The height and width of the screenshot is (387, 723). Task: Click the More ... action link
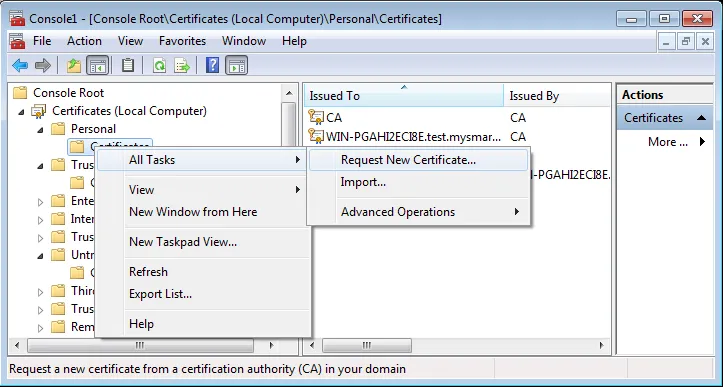tap(668, 142)
